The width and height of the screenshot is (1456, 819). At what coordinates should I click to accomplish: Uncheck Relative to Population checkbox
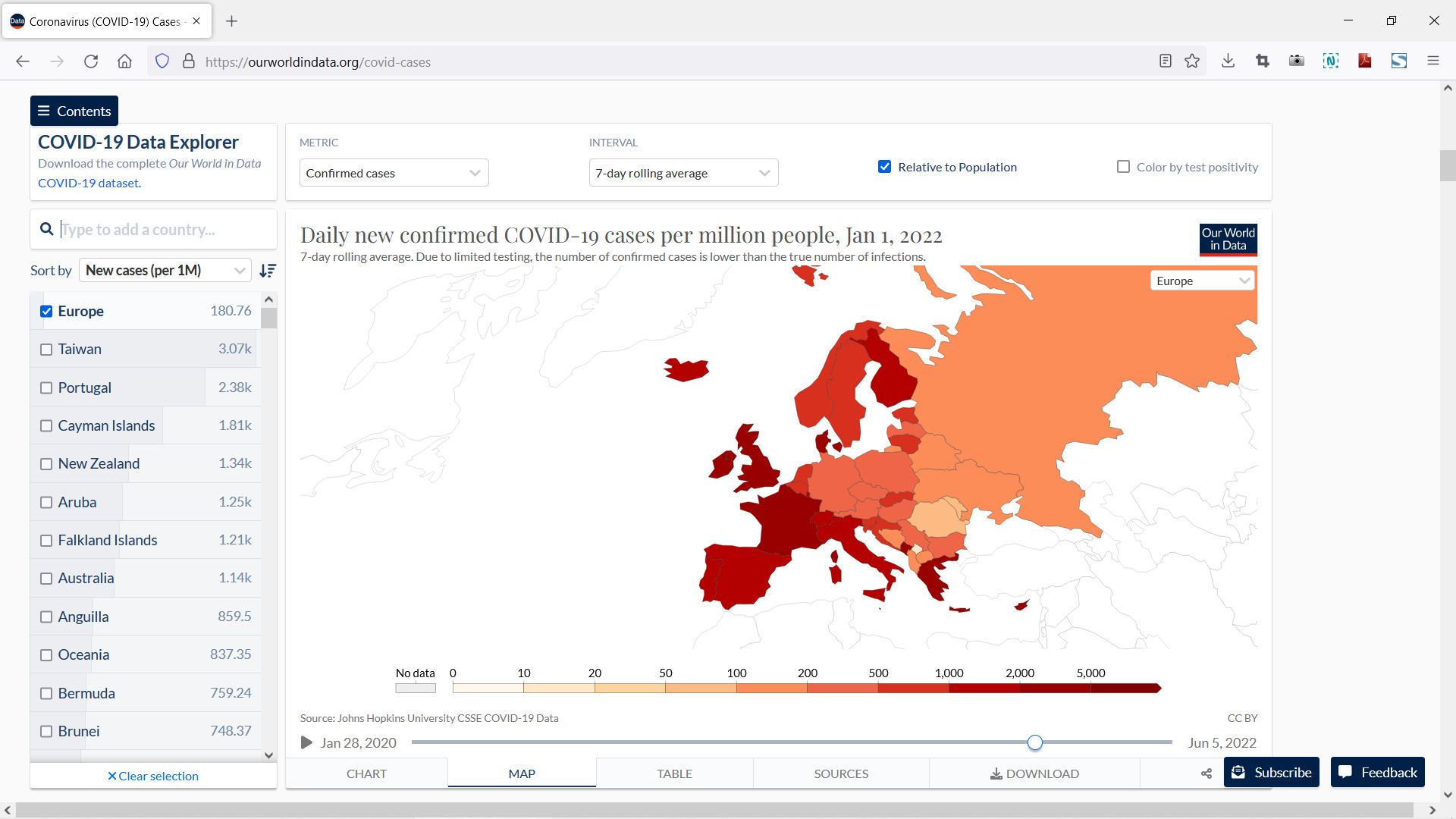pyautogui.click(x=884, y=167)
